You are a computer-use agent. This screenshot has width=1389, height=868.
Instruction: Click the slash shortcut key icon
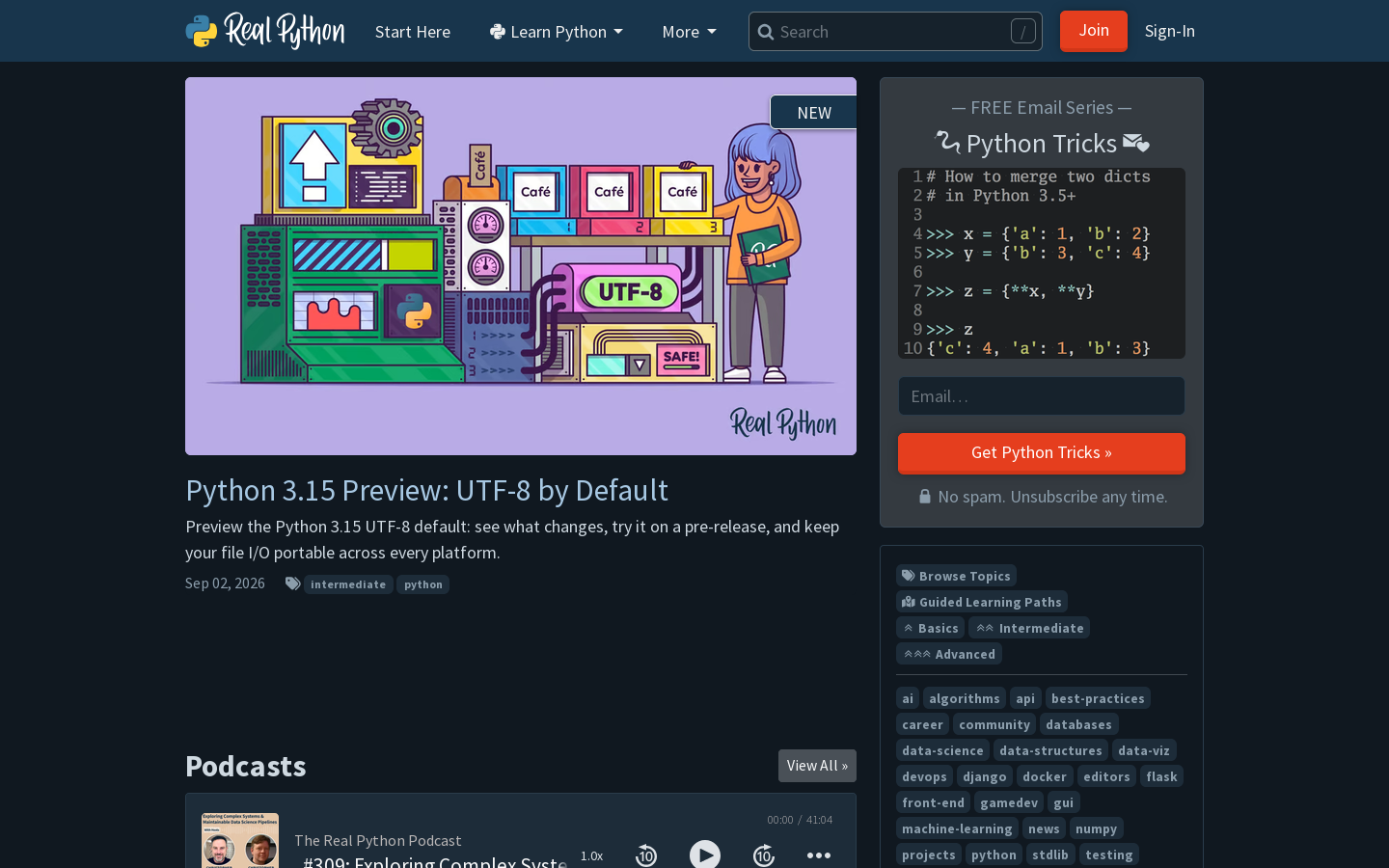[x=1023, y=32]
